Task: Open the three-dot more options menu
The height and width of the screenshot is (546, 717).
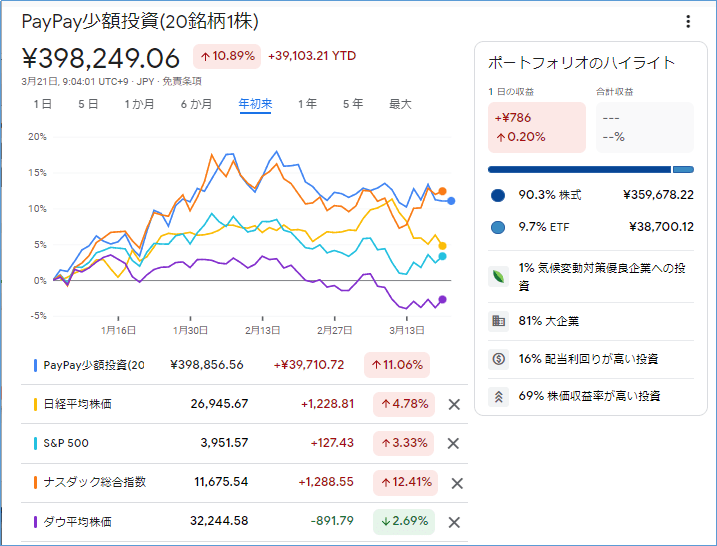Action: click(688, 22)
